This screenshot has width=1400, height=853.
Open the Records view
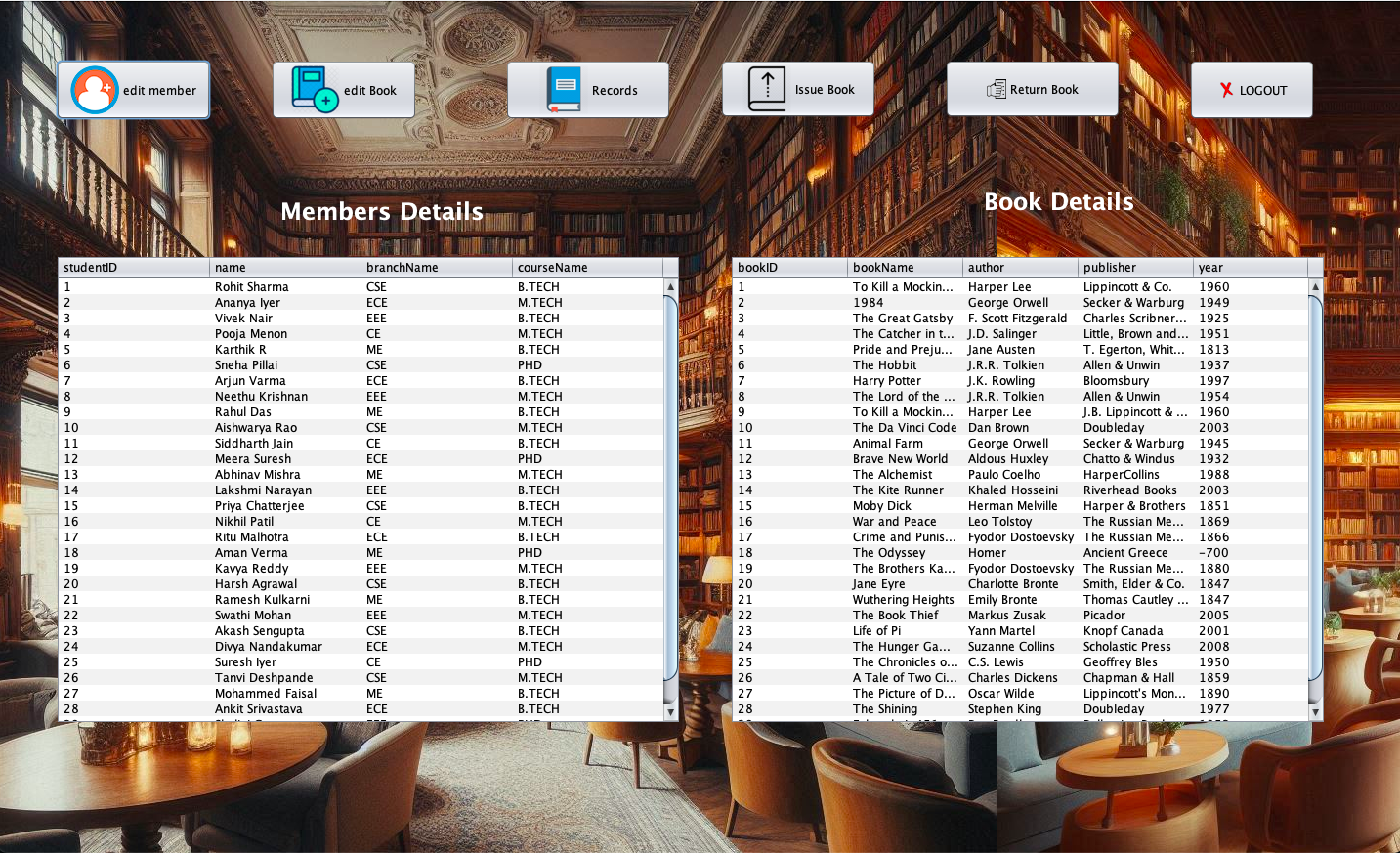coord(588,90)
